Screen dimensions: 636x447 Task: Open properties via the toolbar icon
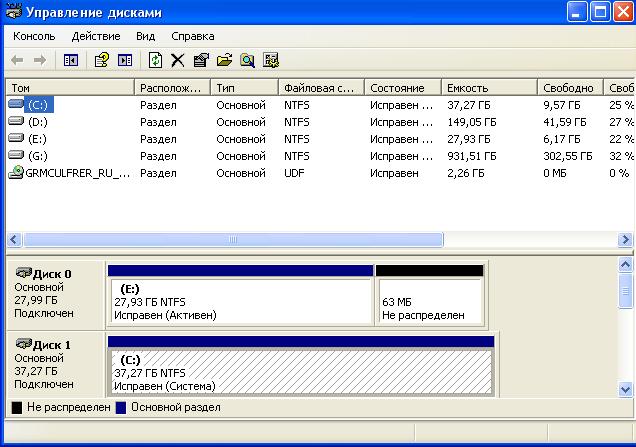tap(201, 61)
